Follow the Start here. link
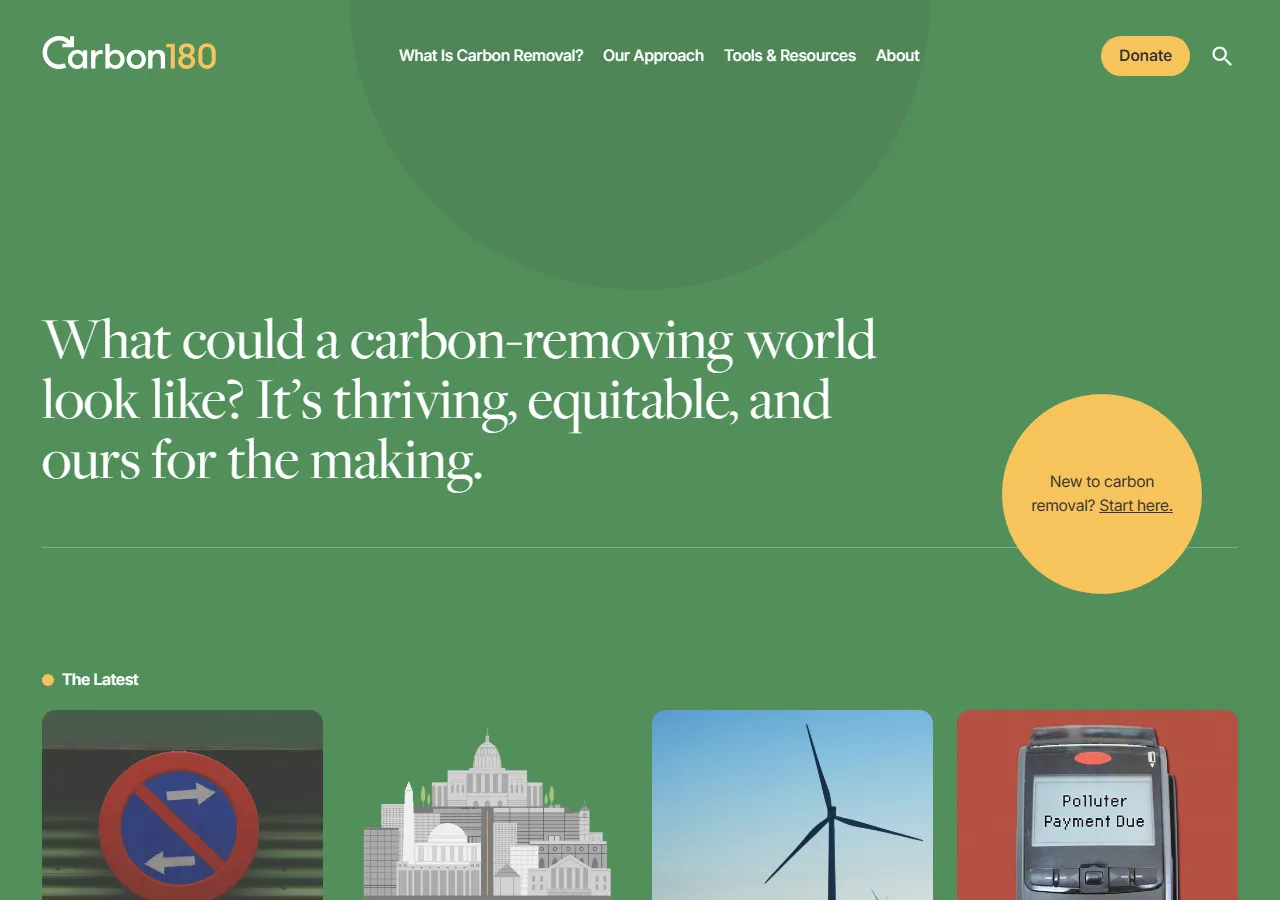 [x=1135, y=506]
